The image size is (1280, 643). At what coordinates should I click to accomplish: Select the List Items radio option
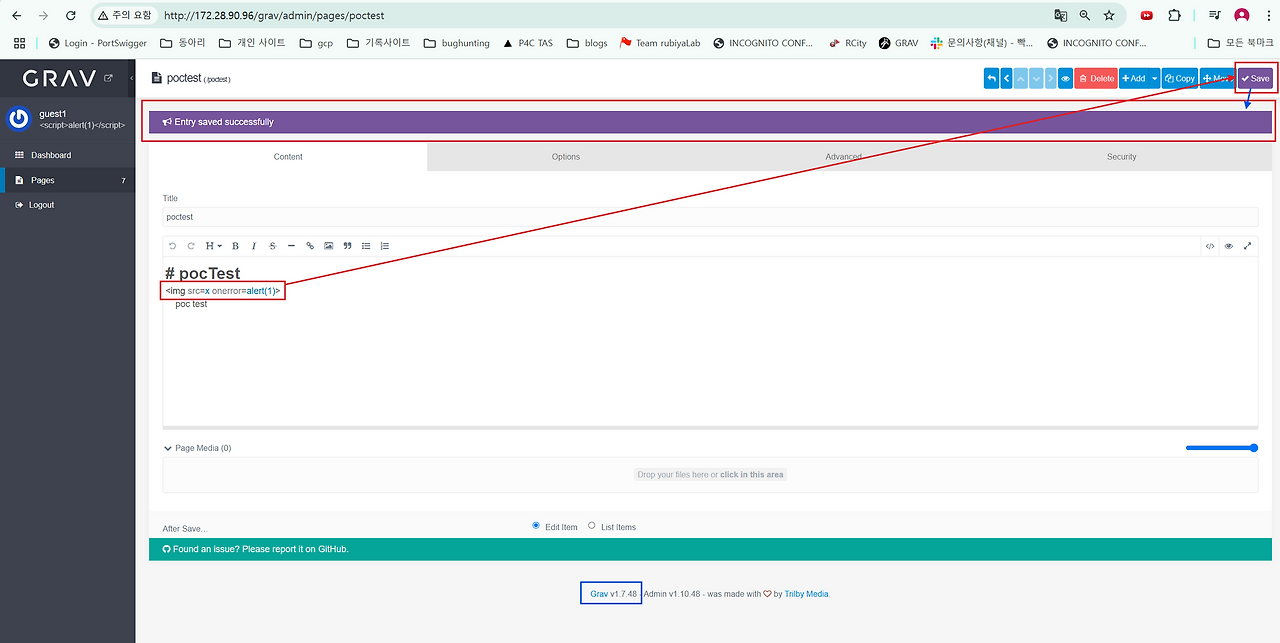pyautogui.click(x=592, y=526)
